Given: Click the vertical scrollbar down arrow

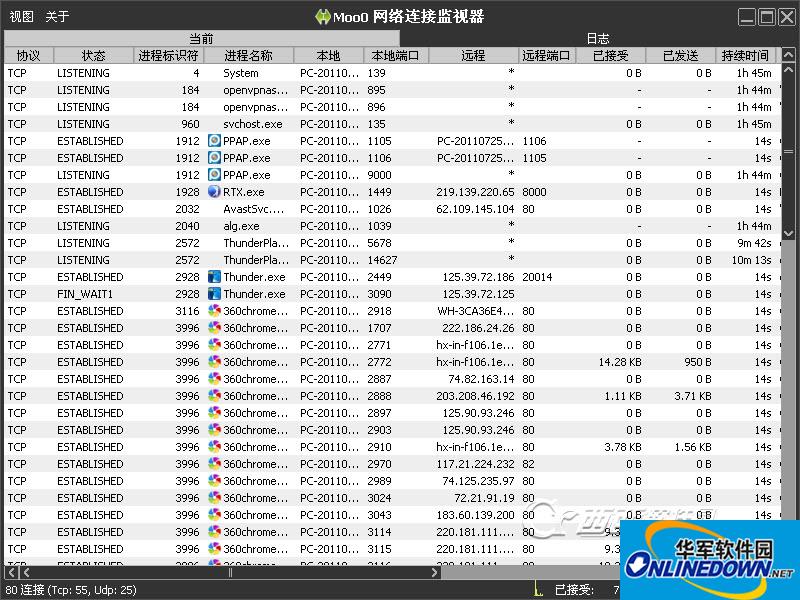Looking at the screenshot, I should tap(788, 232).
